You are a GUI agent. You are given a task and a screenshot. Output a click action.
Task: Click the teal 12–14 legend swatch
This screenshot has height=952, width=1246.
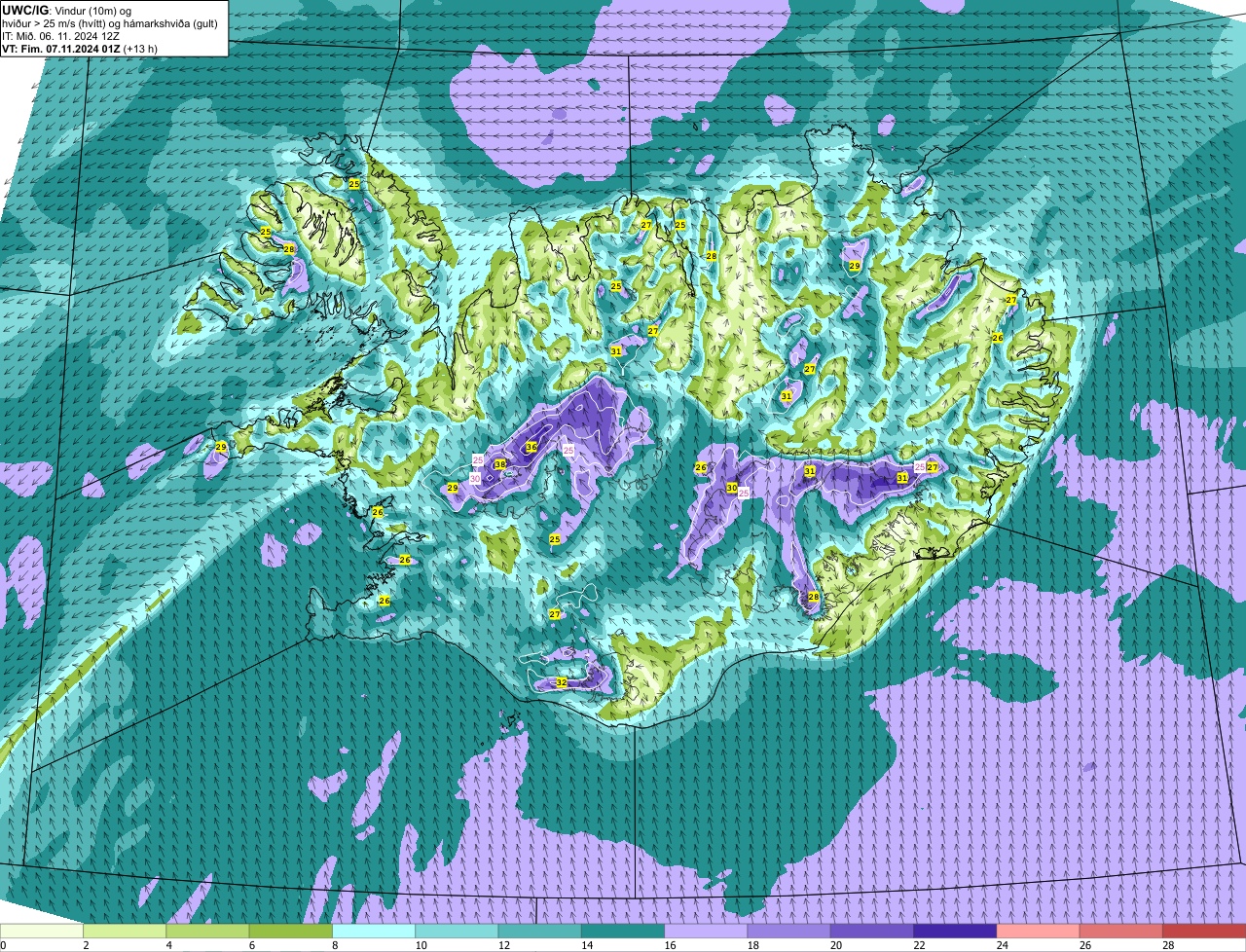[540, 931]
